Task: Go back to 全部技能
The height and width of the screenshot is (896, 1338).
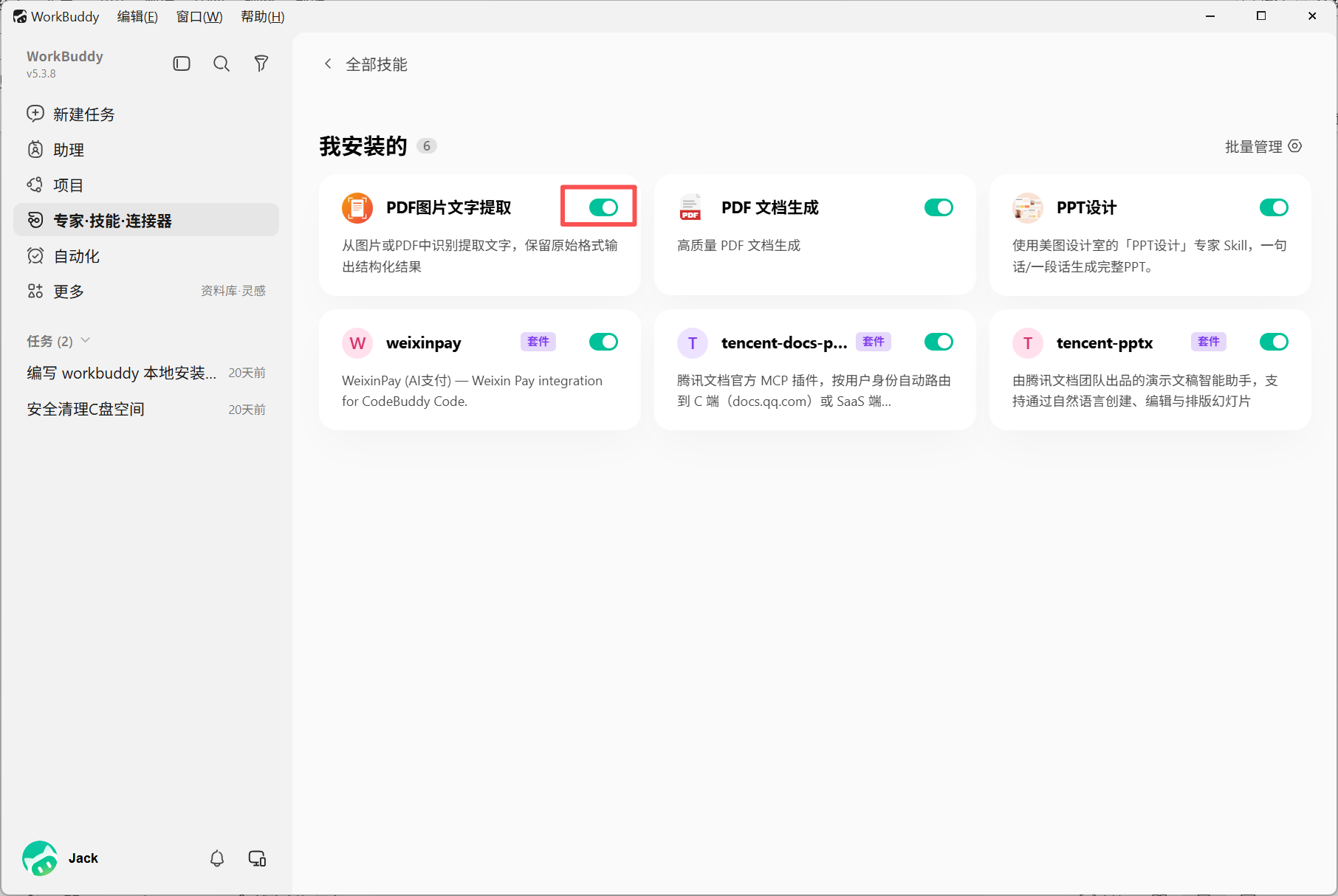Action: point(377,64)
